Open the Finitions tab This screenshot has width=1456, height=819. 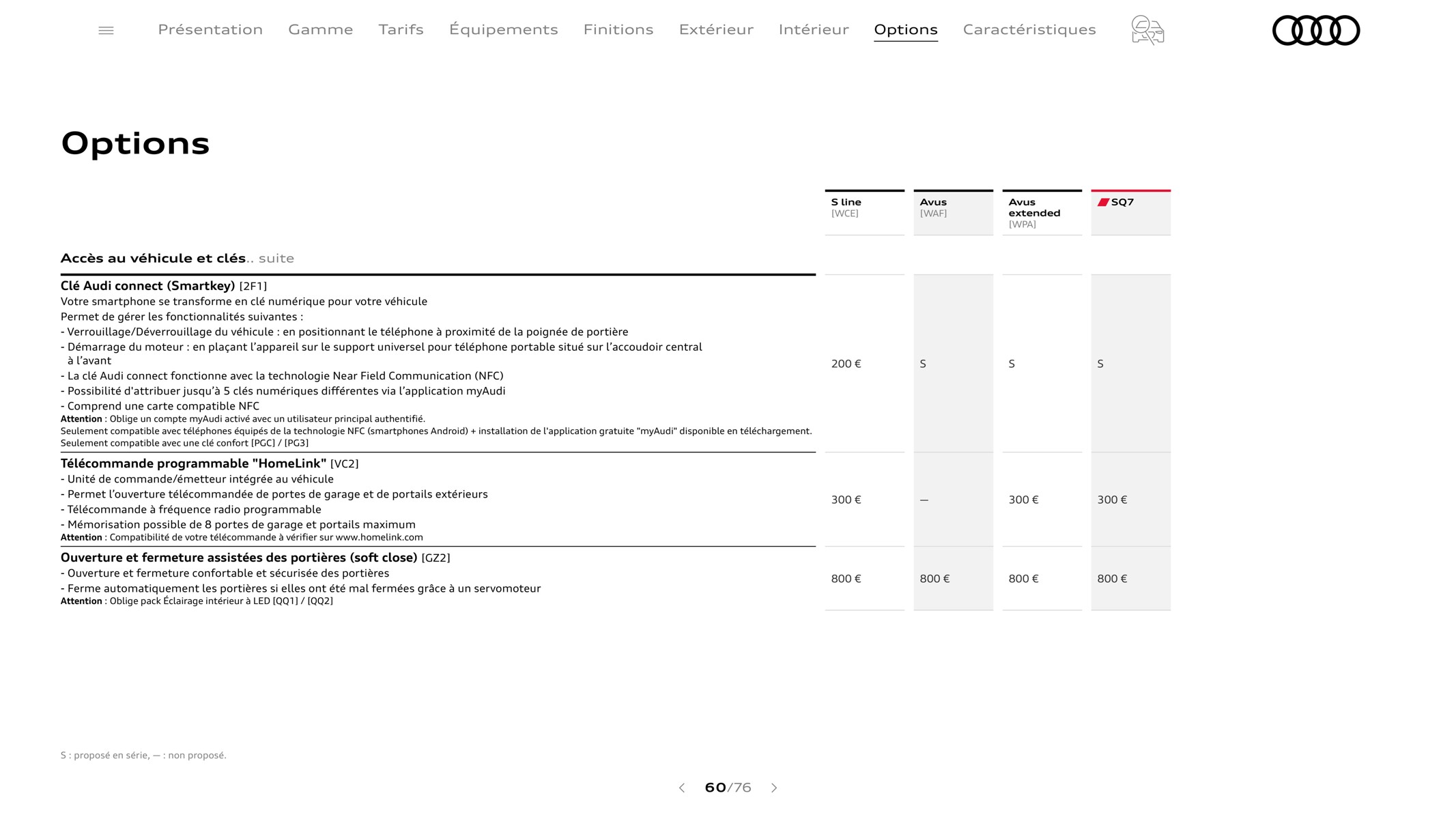coord(618,29)
